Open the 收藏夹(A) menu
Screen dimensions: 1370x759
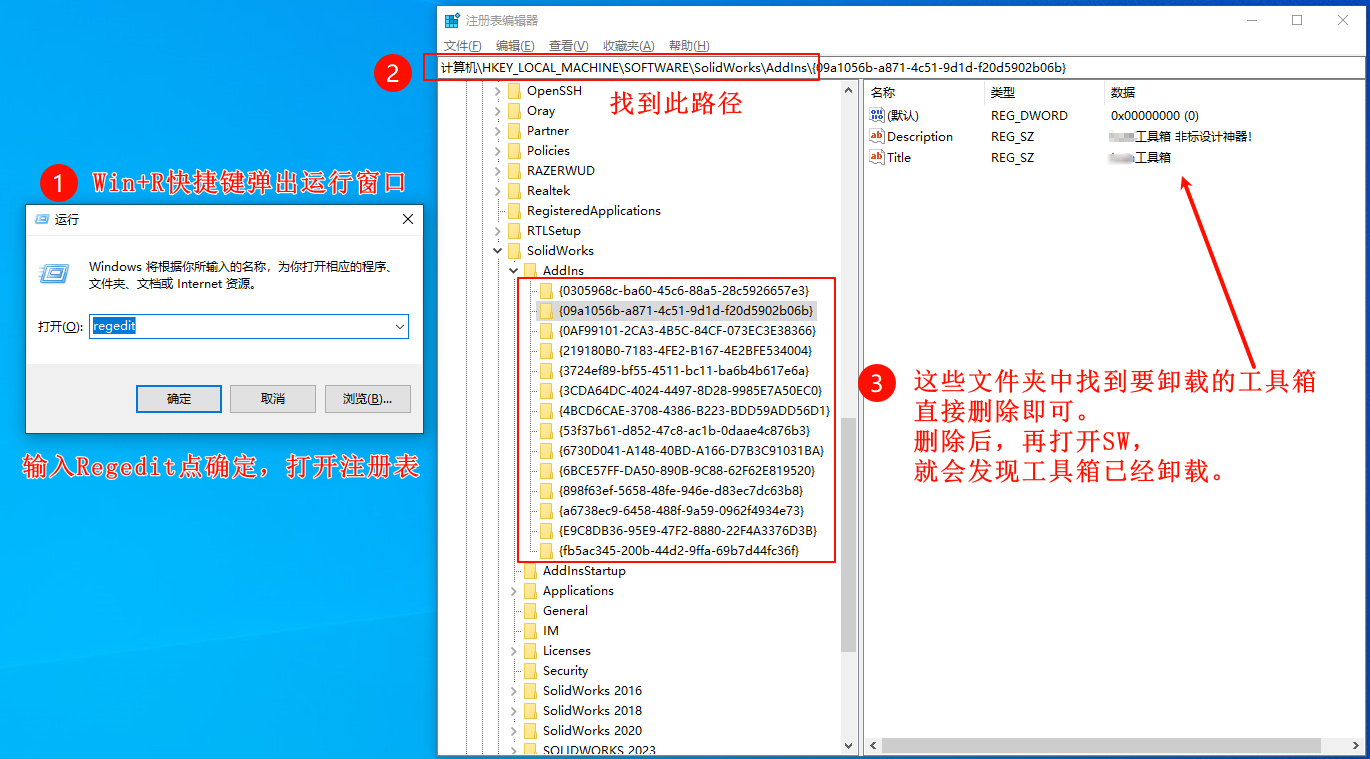[x=628, y=46]
